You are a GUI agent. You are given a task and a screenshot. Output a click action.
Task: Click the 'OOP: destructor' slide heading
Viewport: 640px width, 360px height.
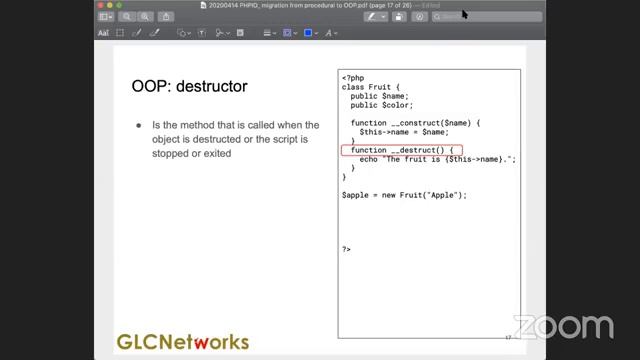click(189, 87)
